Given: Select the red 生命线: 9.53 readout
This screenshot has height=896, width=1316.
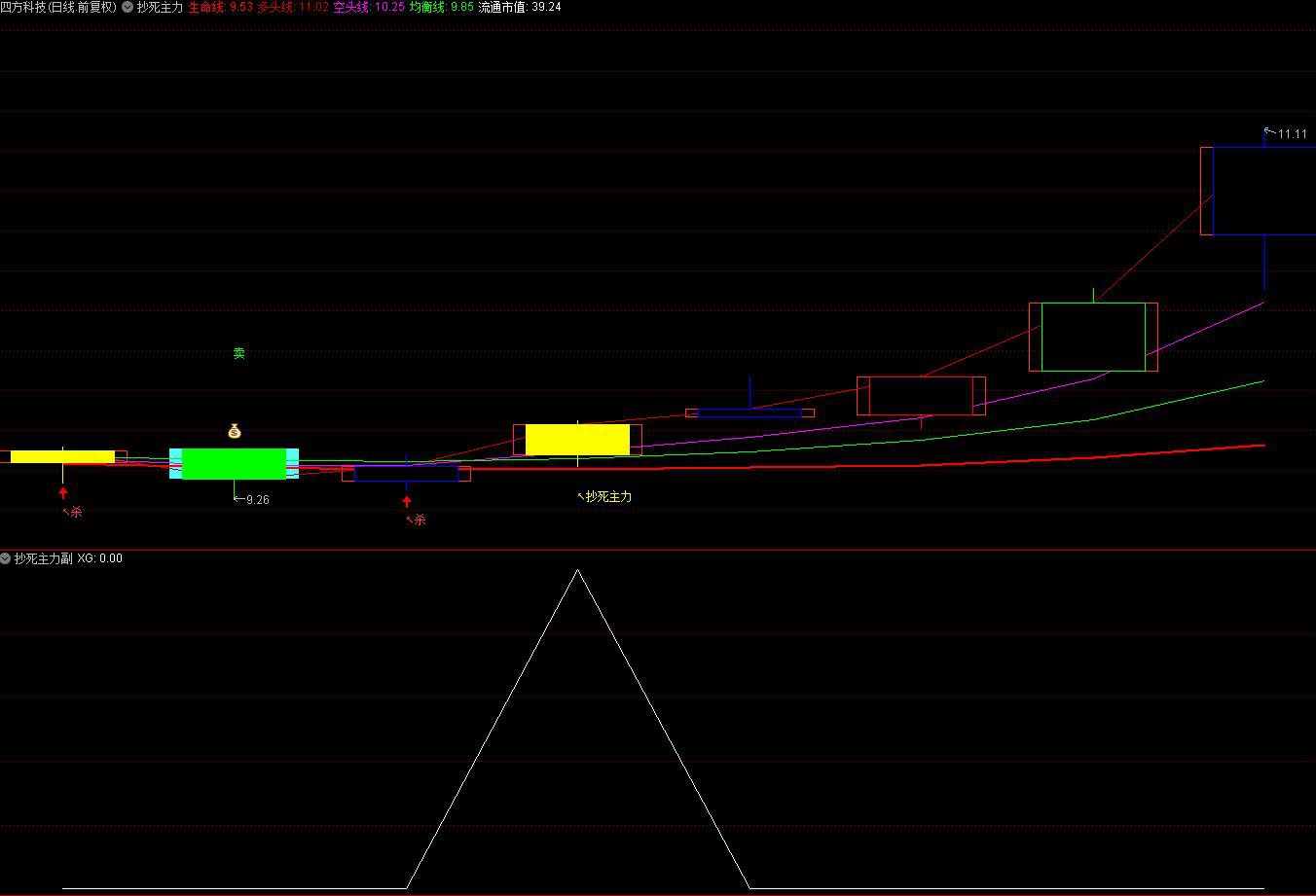Looking at the screenshot, I should [x=220, y=7].
